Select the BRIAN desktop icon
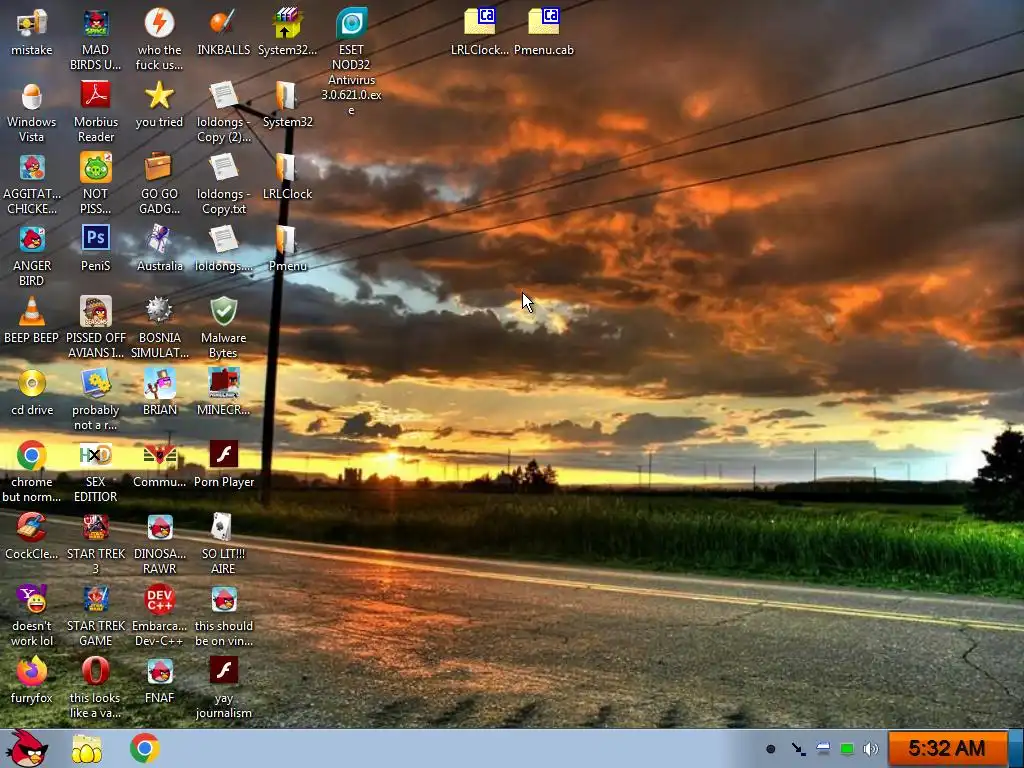The height and width of the screenshot is (768, 1024). coord(159,385)
